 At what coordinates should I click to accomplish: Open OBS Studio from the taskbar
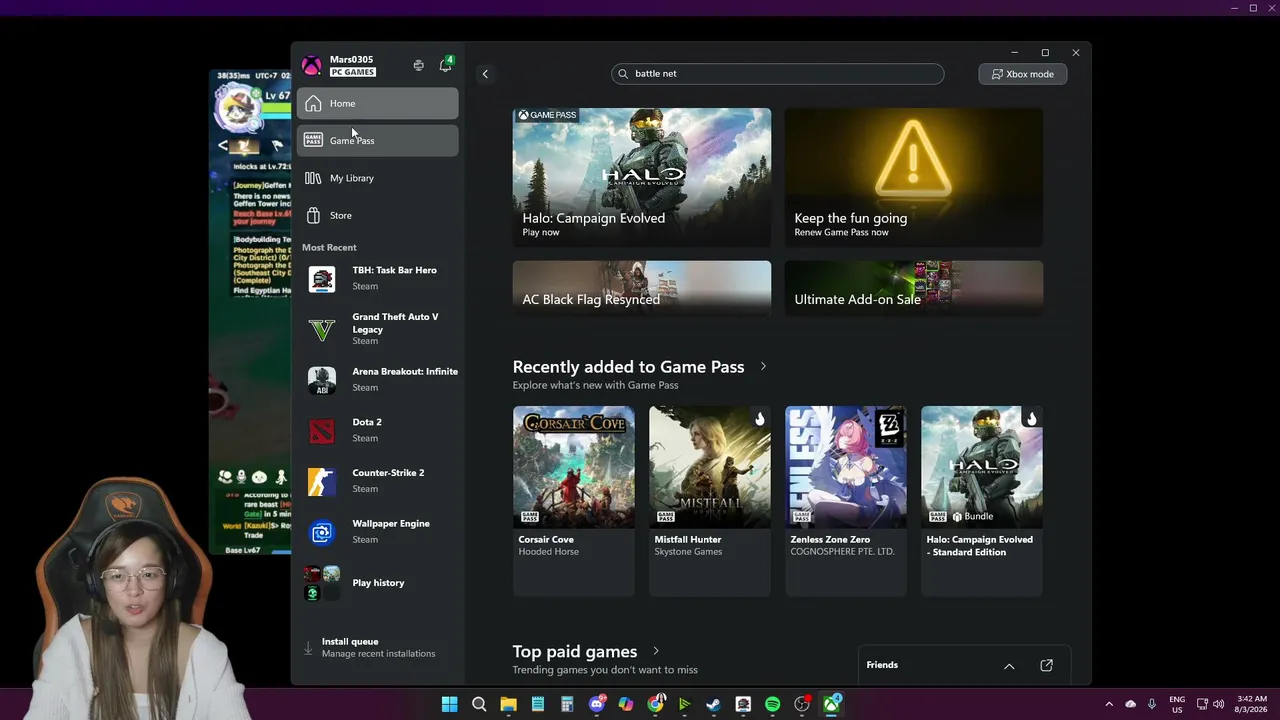802,704
